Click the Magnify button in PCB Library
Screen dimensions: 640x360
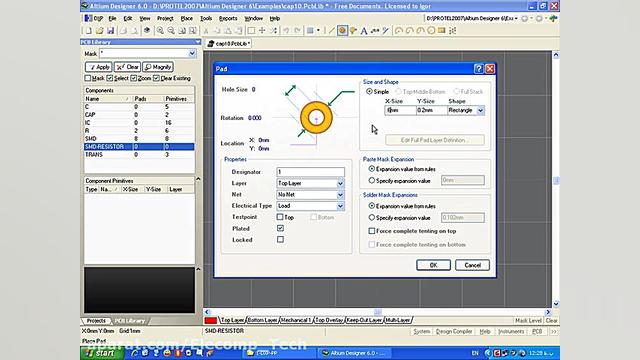(158, 67)
